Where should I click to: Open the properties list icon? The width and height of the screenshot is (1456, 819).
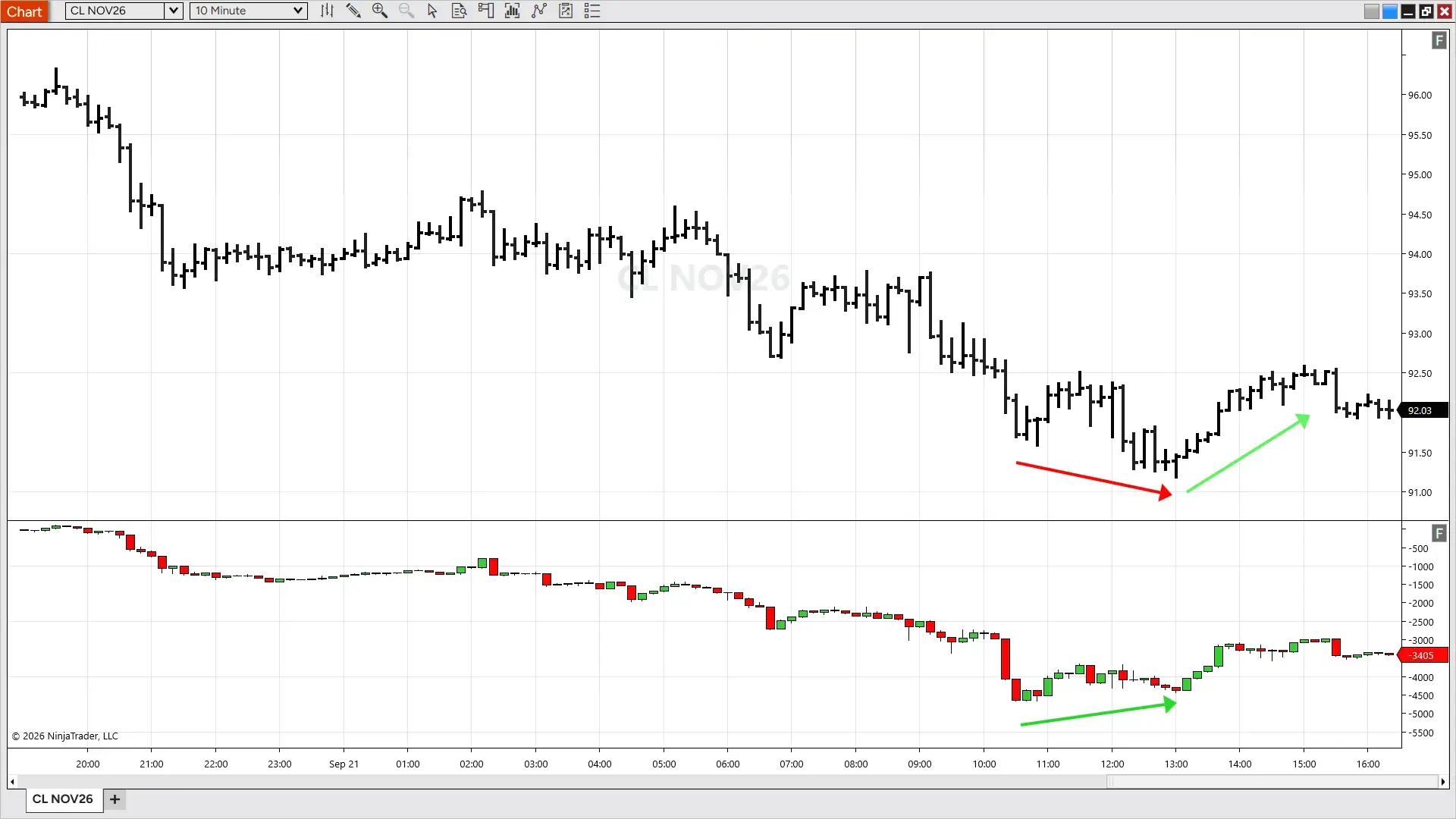(592, 11)
